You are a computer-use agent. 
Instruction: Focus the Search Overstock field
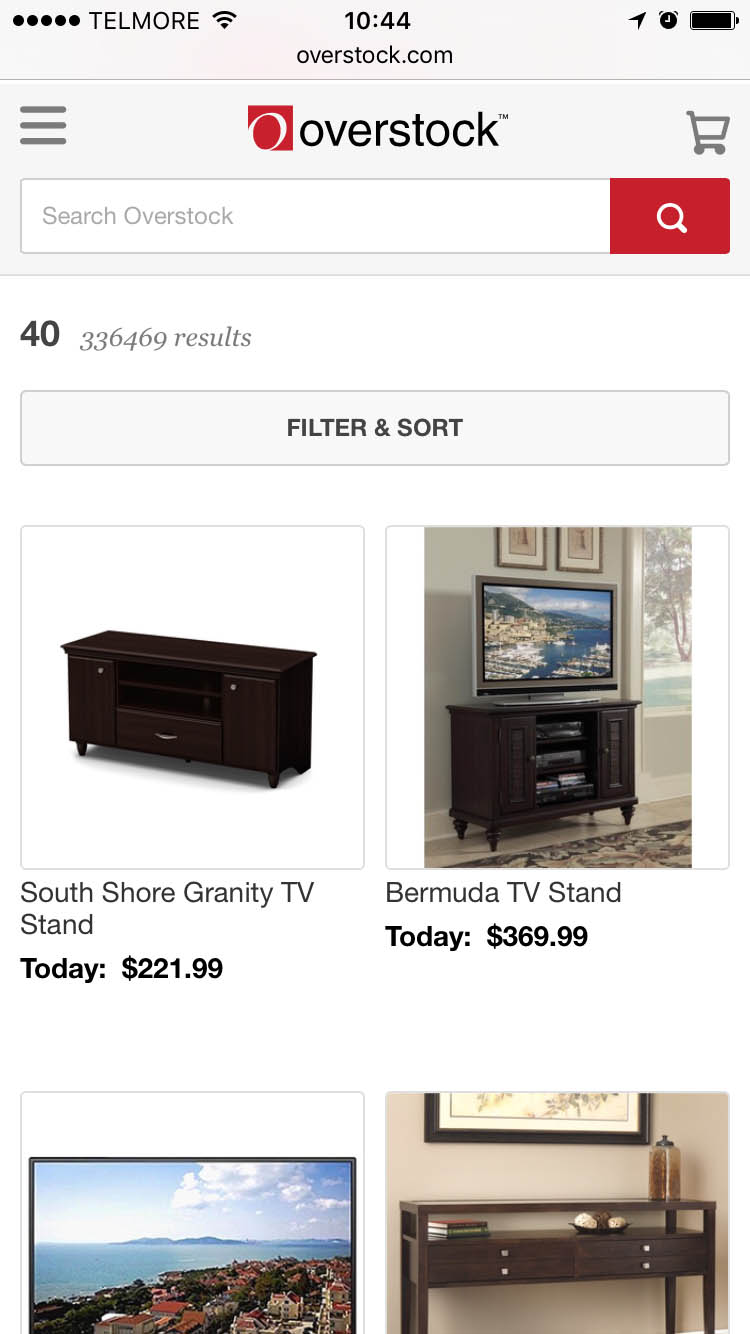tap(315, 216)
